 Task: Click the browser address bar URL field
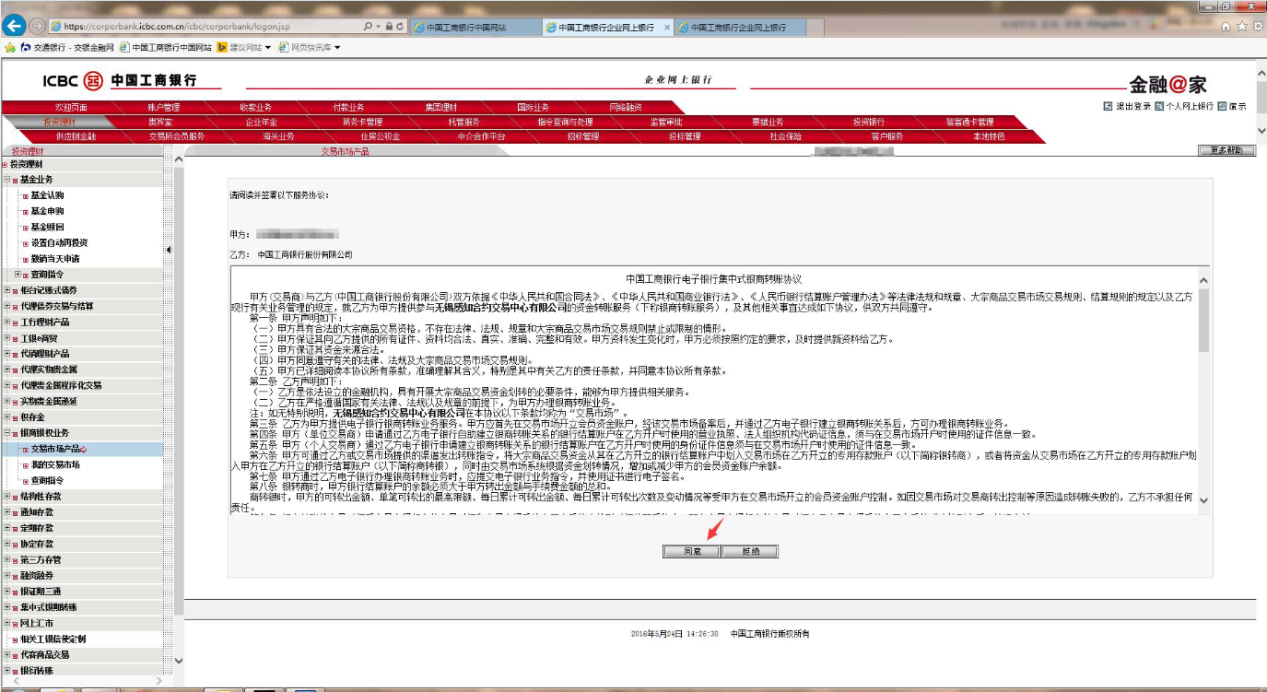pyautogui.click(x=205, y=26)
